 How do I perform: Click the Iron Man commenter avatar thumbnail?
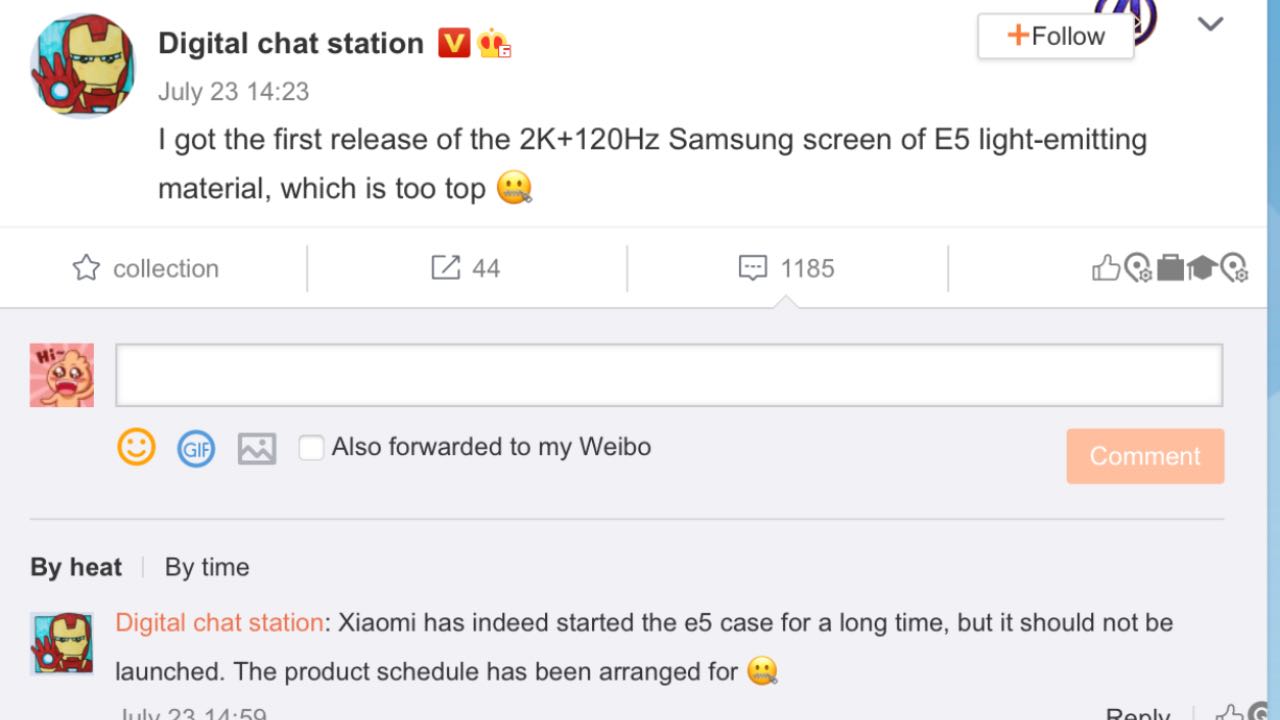point(62,642)
